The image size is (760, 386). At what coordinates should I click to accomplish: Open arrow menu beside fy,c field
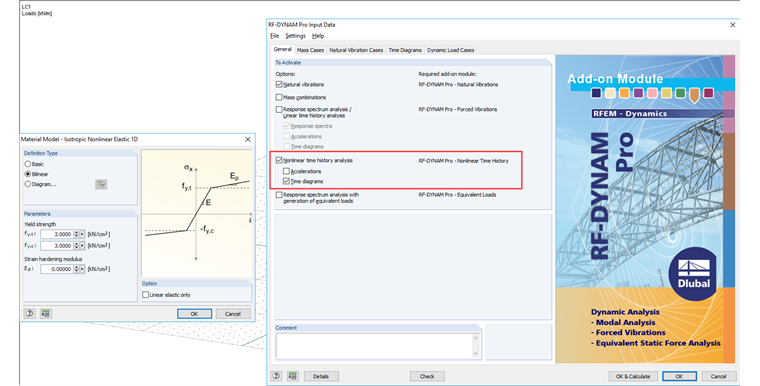pos(82,246)
